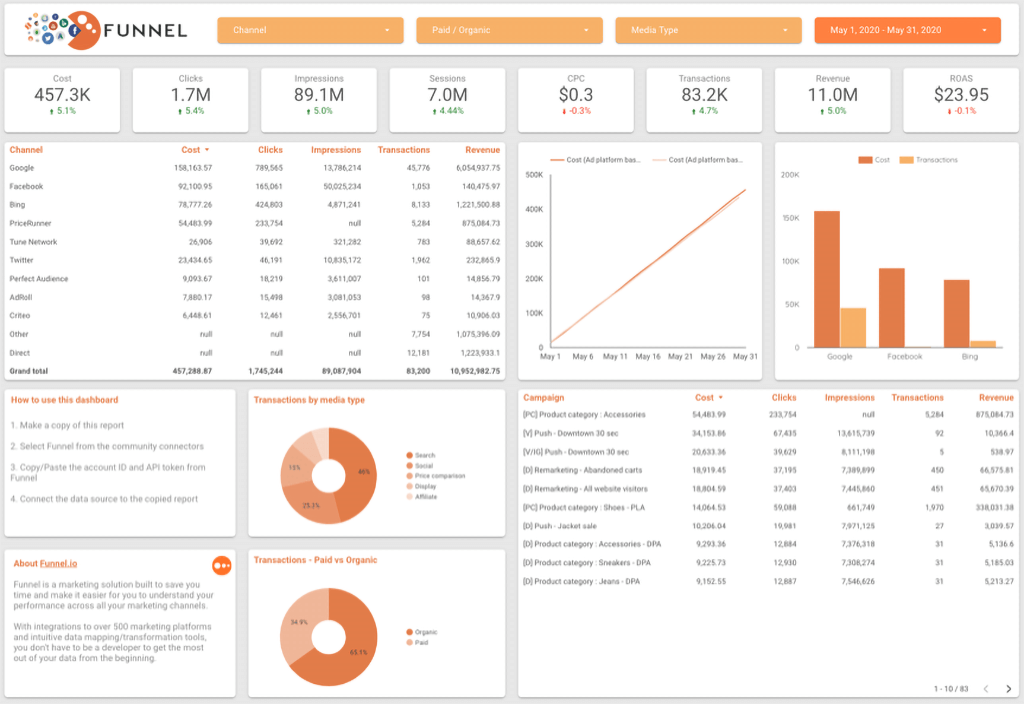The width and height of the screenshot is (1024, 704).
Task: Go to previous page of campaign table
Action: coord(986,688)
